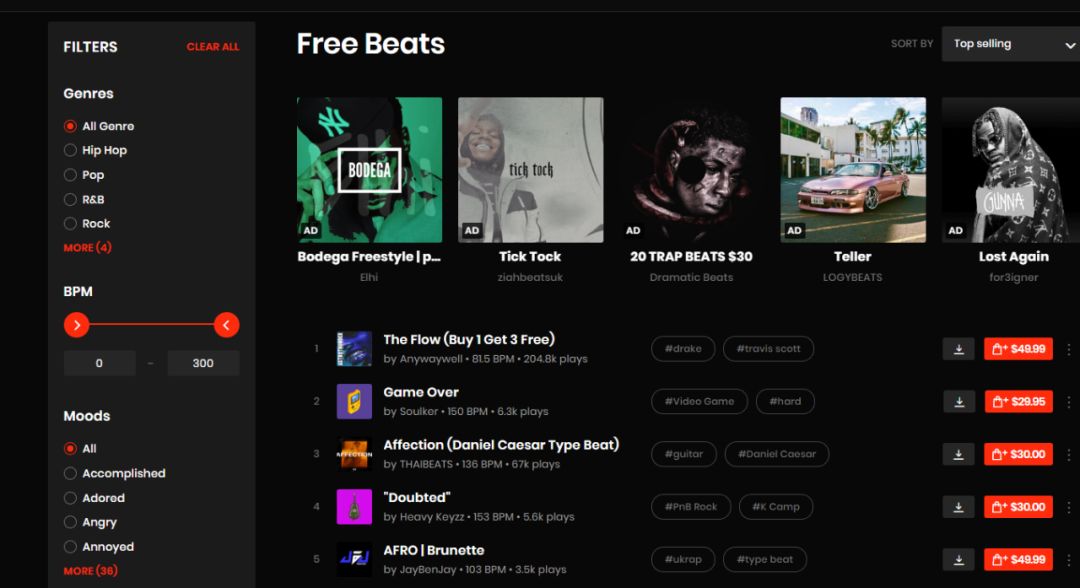Download AFRO | Brunette beat
The image size is (1080, 588).
[959, 560]
